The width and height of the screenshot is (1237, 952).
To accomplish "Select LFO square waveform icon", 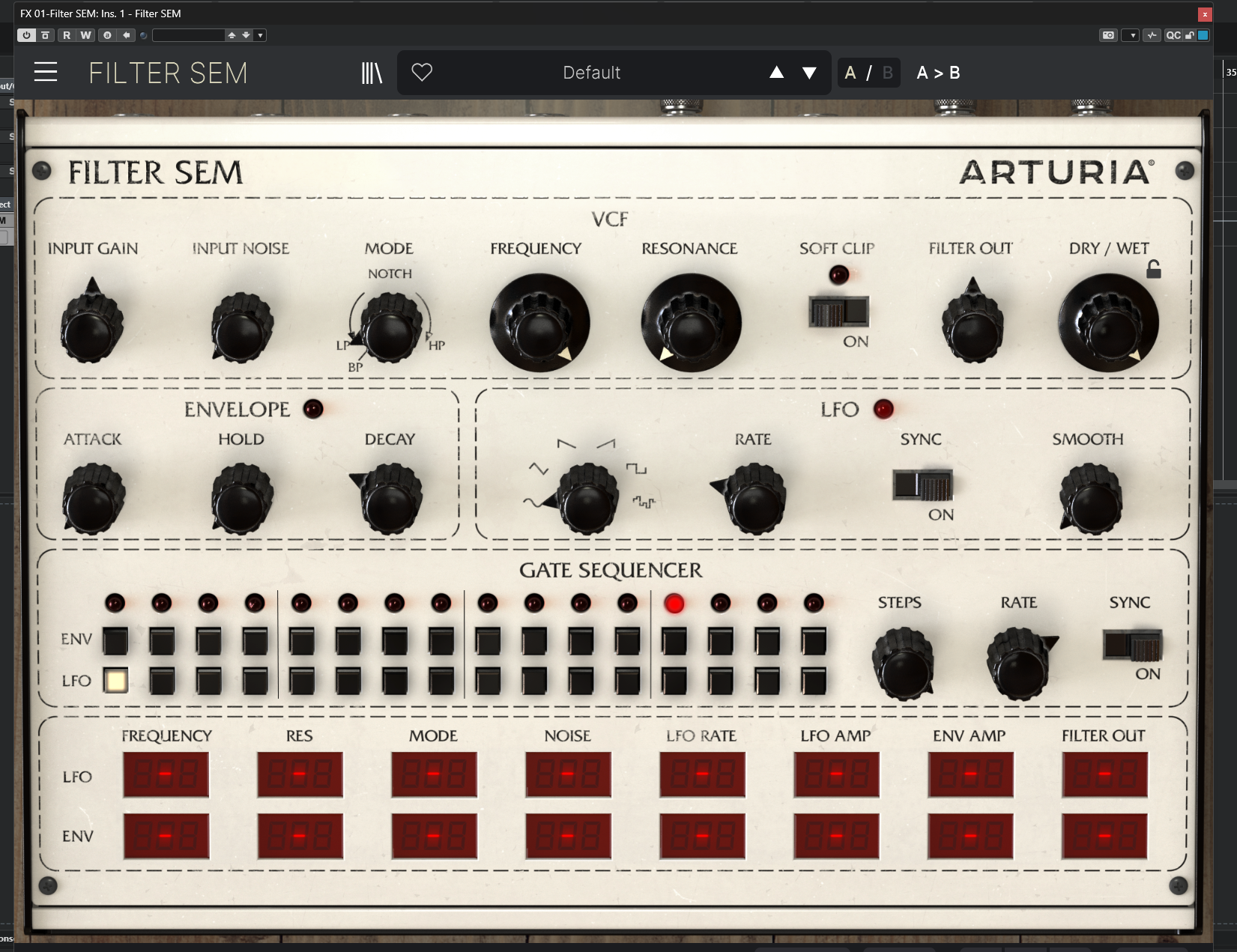I will point(636,469).
